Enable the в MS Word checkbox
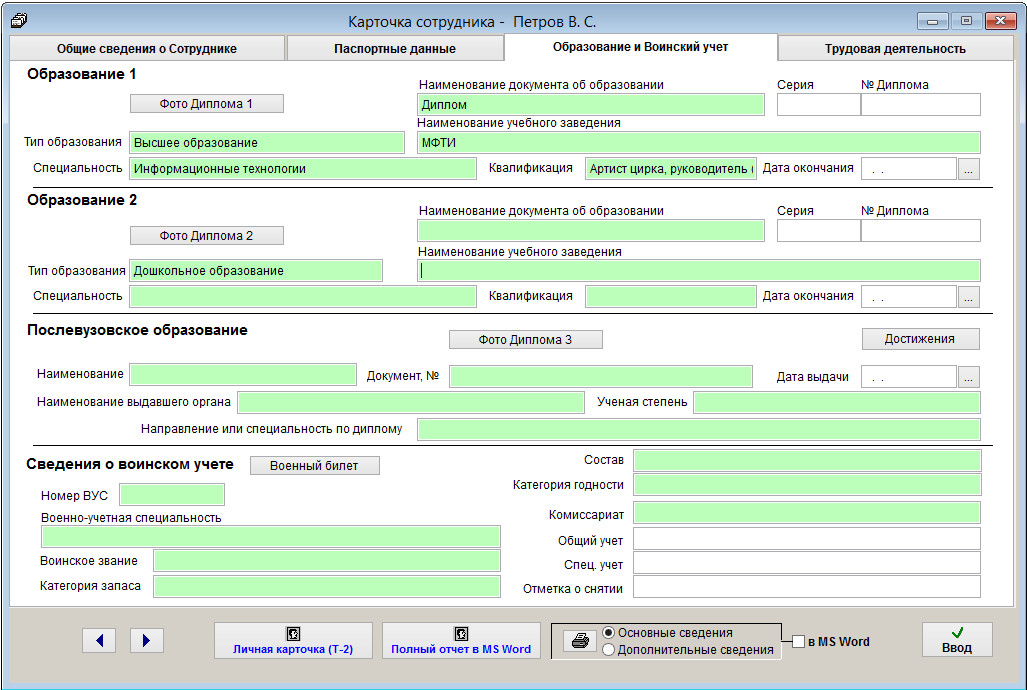 [798, 642]
